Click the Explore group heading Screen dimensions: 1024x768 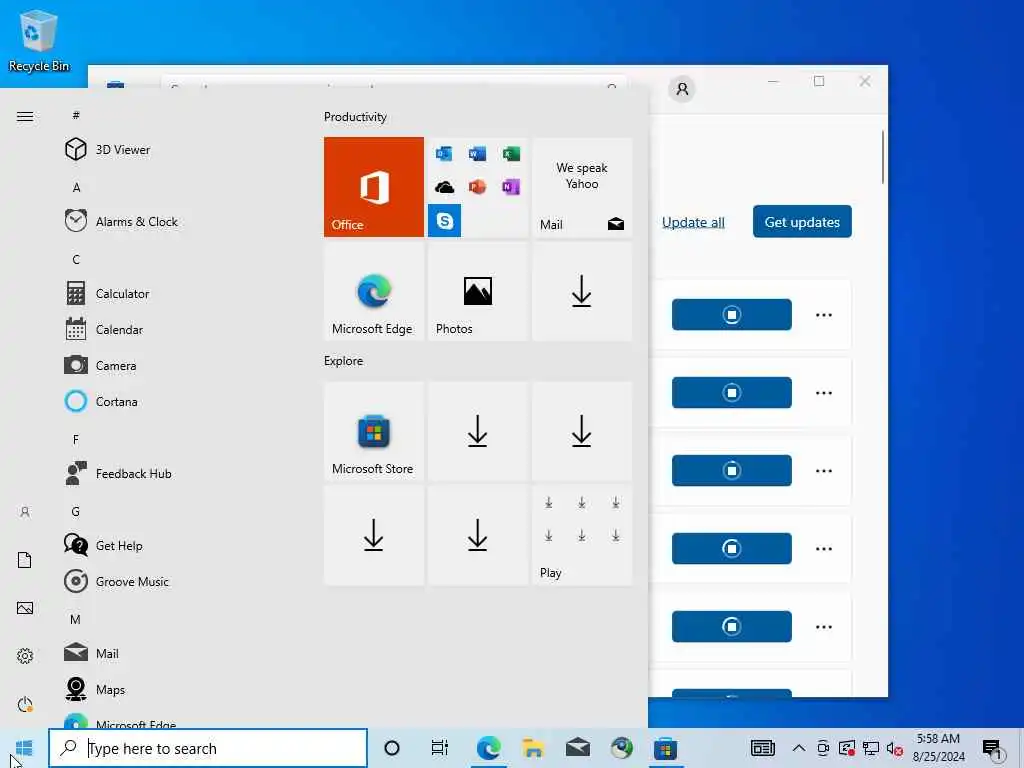344,360
